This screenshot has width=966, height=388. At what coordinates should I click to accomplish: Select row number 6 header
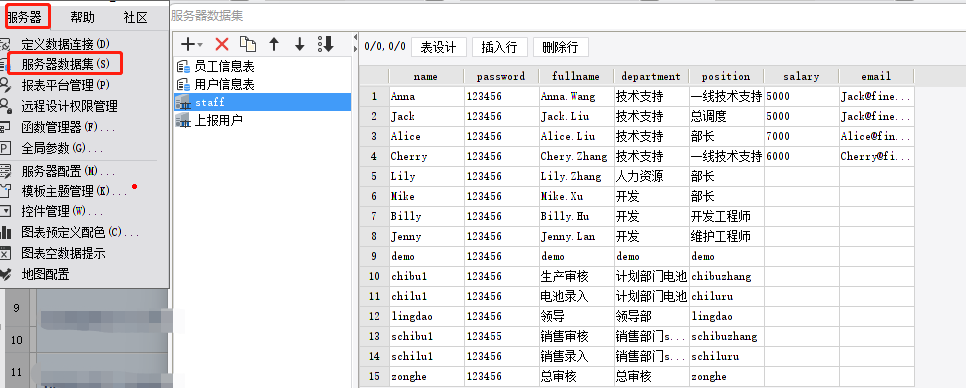click(374, 196)
